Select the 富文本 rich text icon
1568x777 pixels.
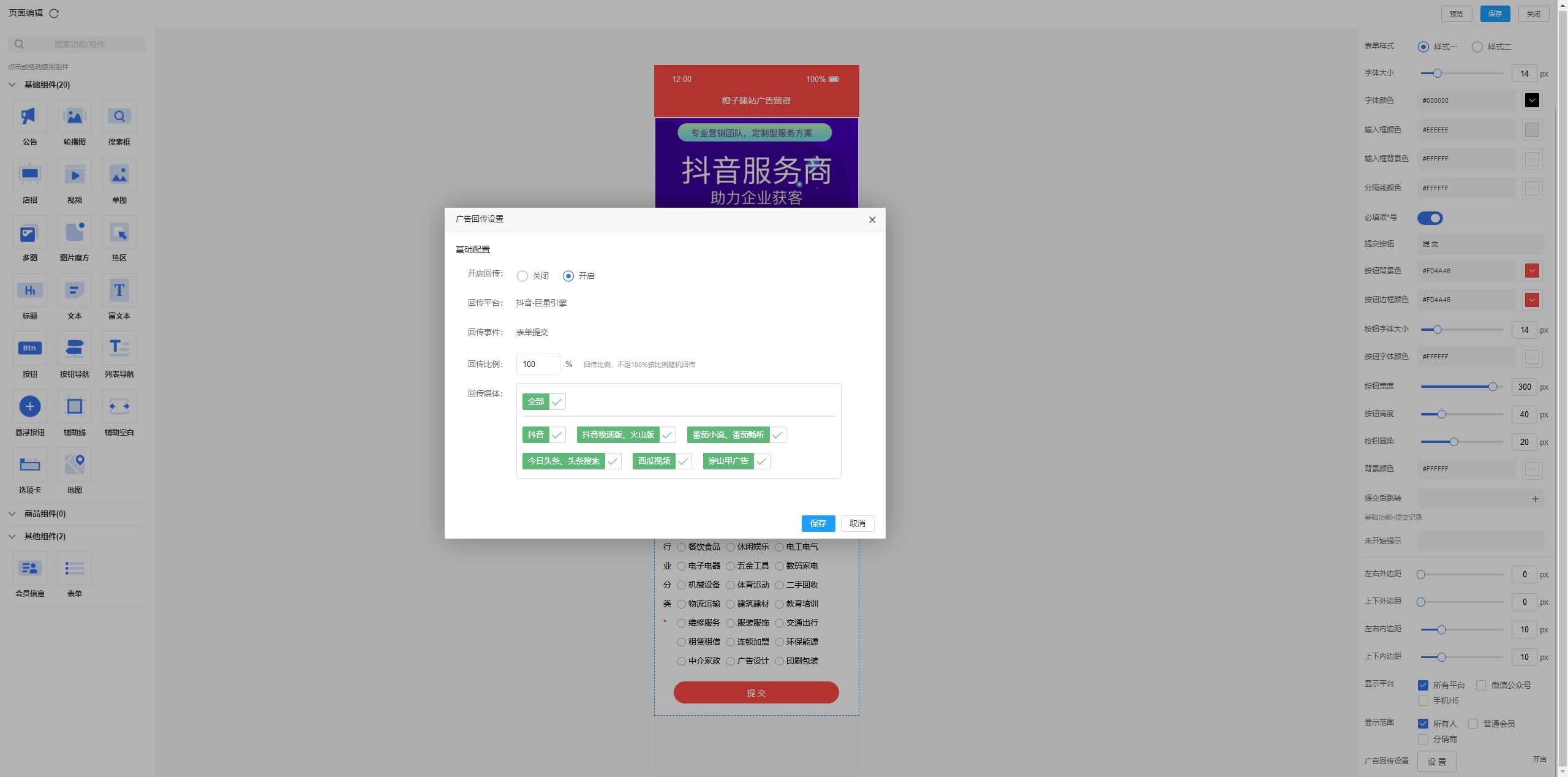(x=119, y=290)
